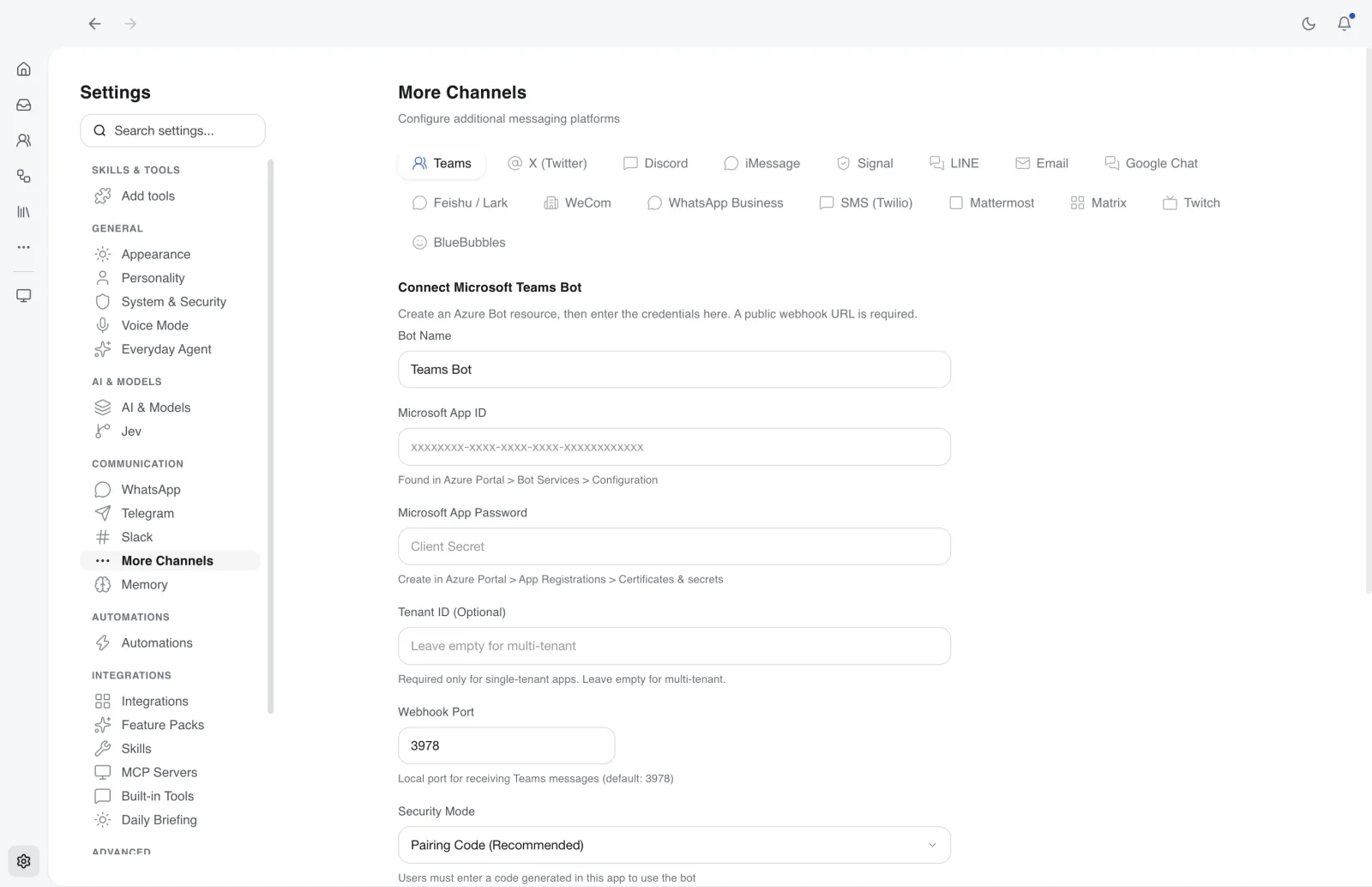The height and width of the screenshot is (887, 1372).
Task: Open the Mattermost channel tab
Action: pyautogui.click(x=992, y=202)
